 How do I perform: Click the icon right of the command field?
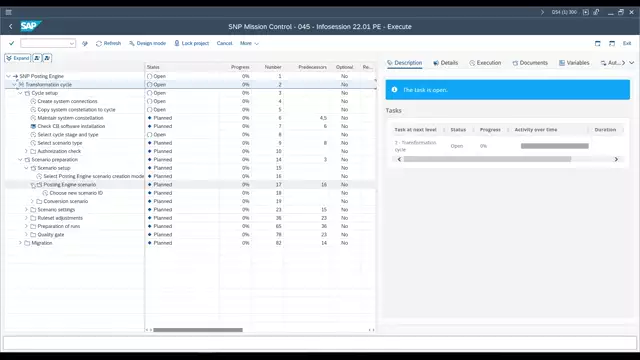(x=85, y=43)
